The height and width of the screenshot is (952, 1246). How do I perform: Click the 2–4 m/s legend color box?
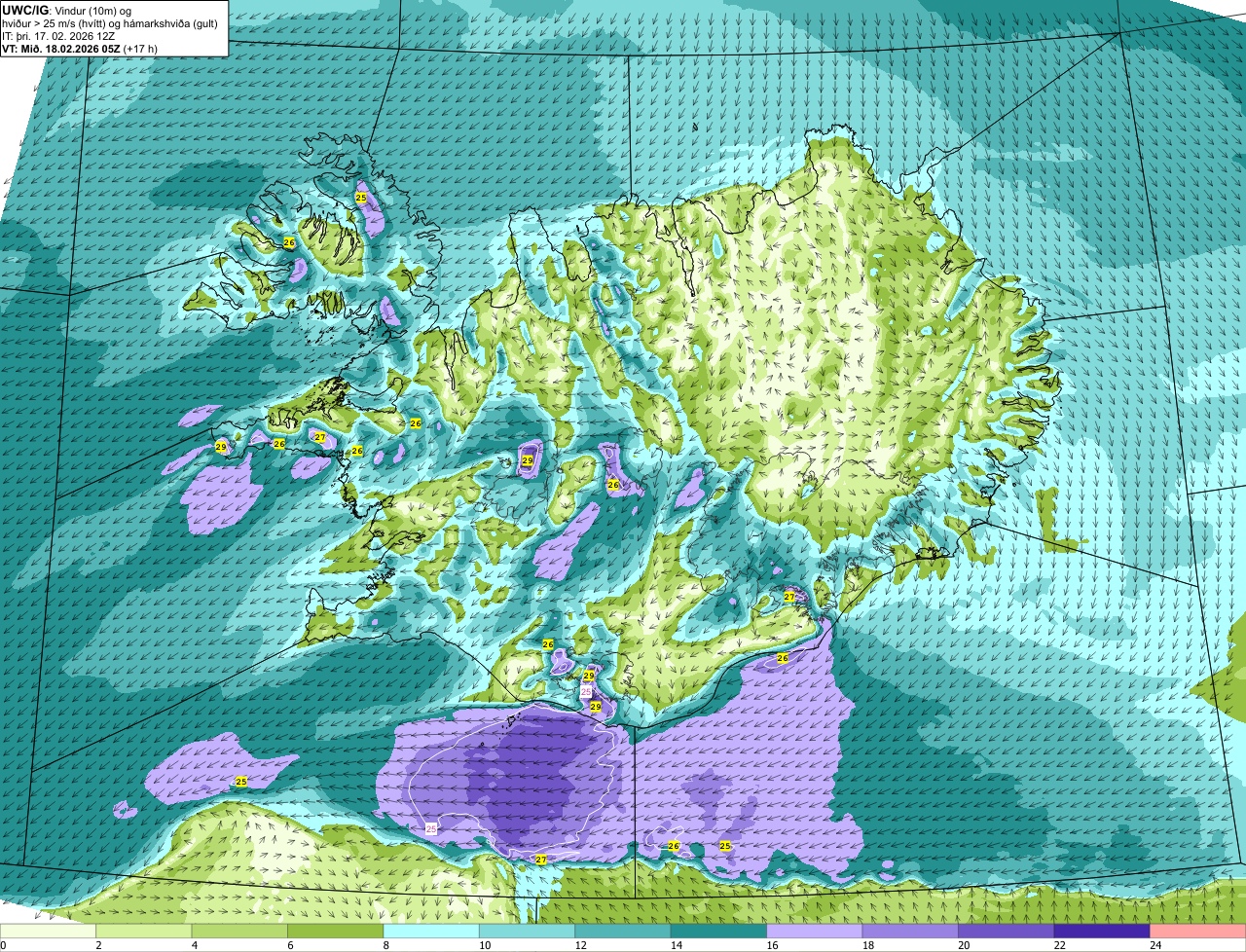tap(144, 932)
